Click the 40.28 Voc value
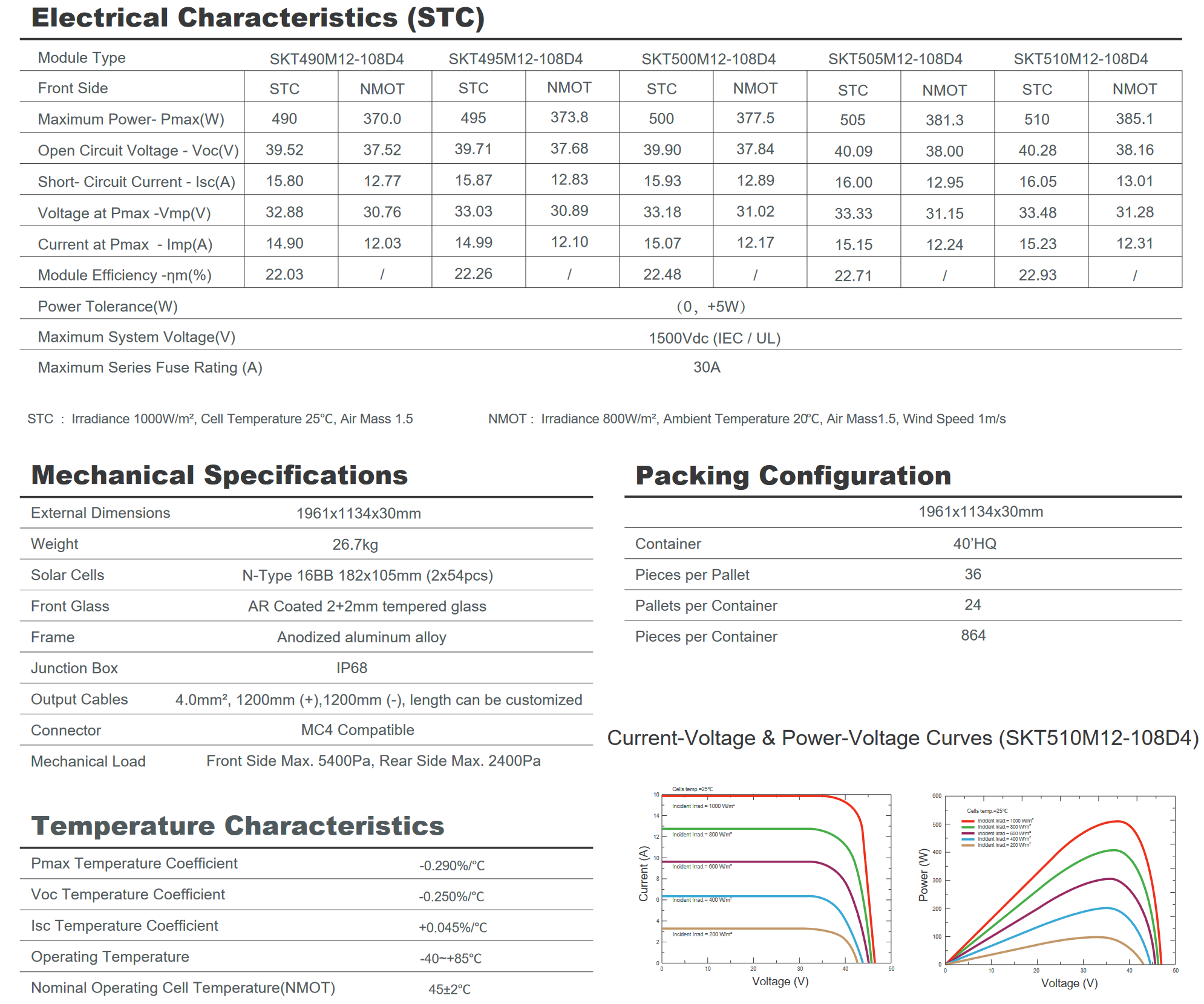The width and height of the screenshot is (1204, 1004). click(1037, 151)
